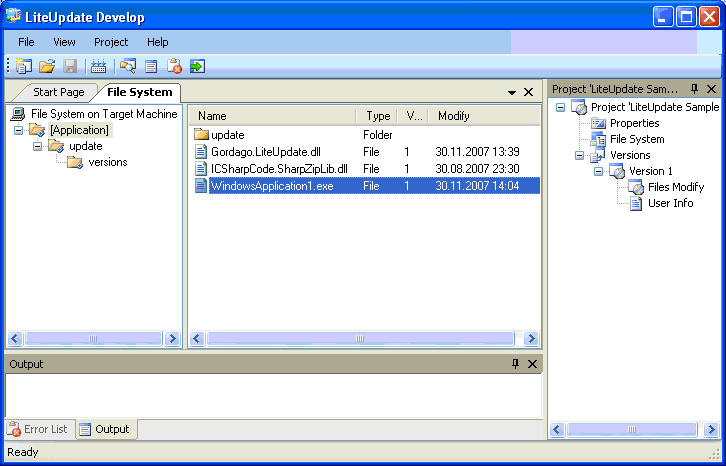Collapse the [Application] folder tree node
The height and width of the screenshot is (466, 726).
tap(19, 130)
